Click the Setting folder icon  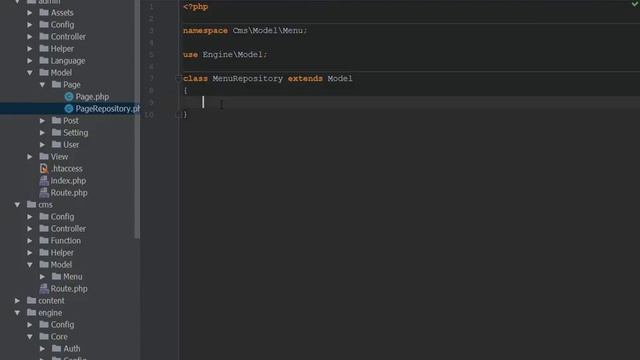[x=57, y=132]
